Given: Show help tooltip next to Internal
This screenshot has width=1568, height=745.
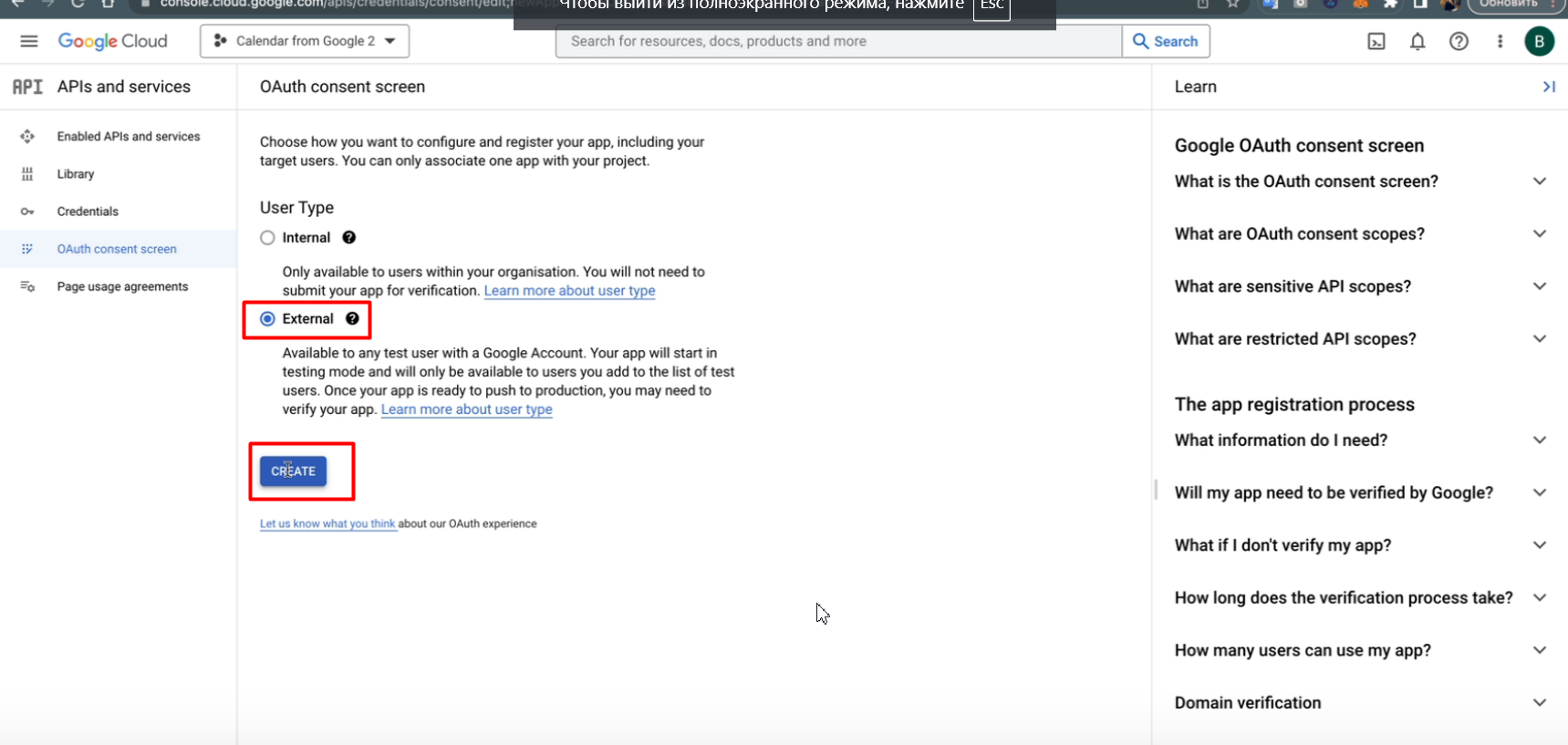Looking at the screenshot, I should tap(348, 238).
